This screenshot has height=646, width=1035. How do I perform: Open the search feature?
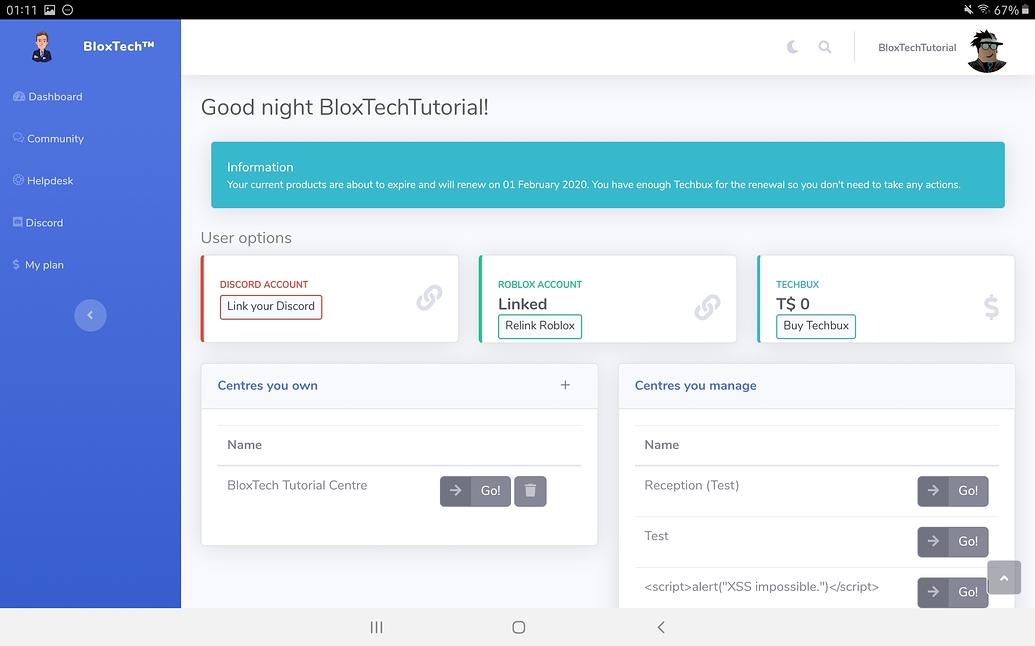[822, 46]
